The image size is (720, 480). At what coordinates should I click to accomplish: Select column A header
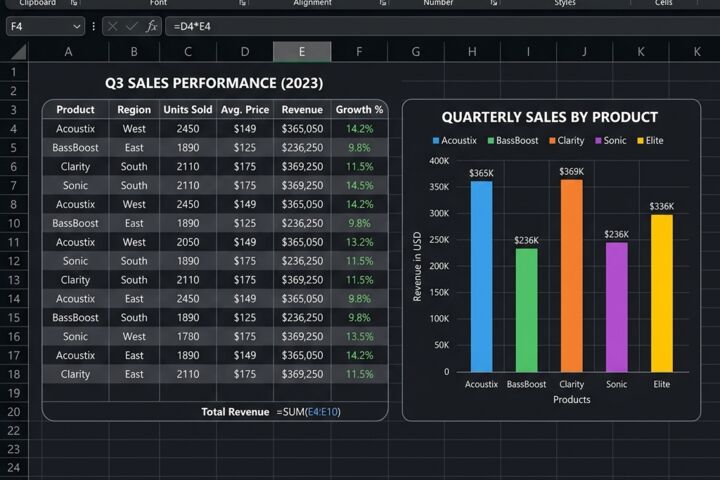[68, 52]
